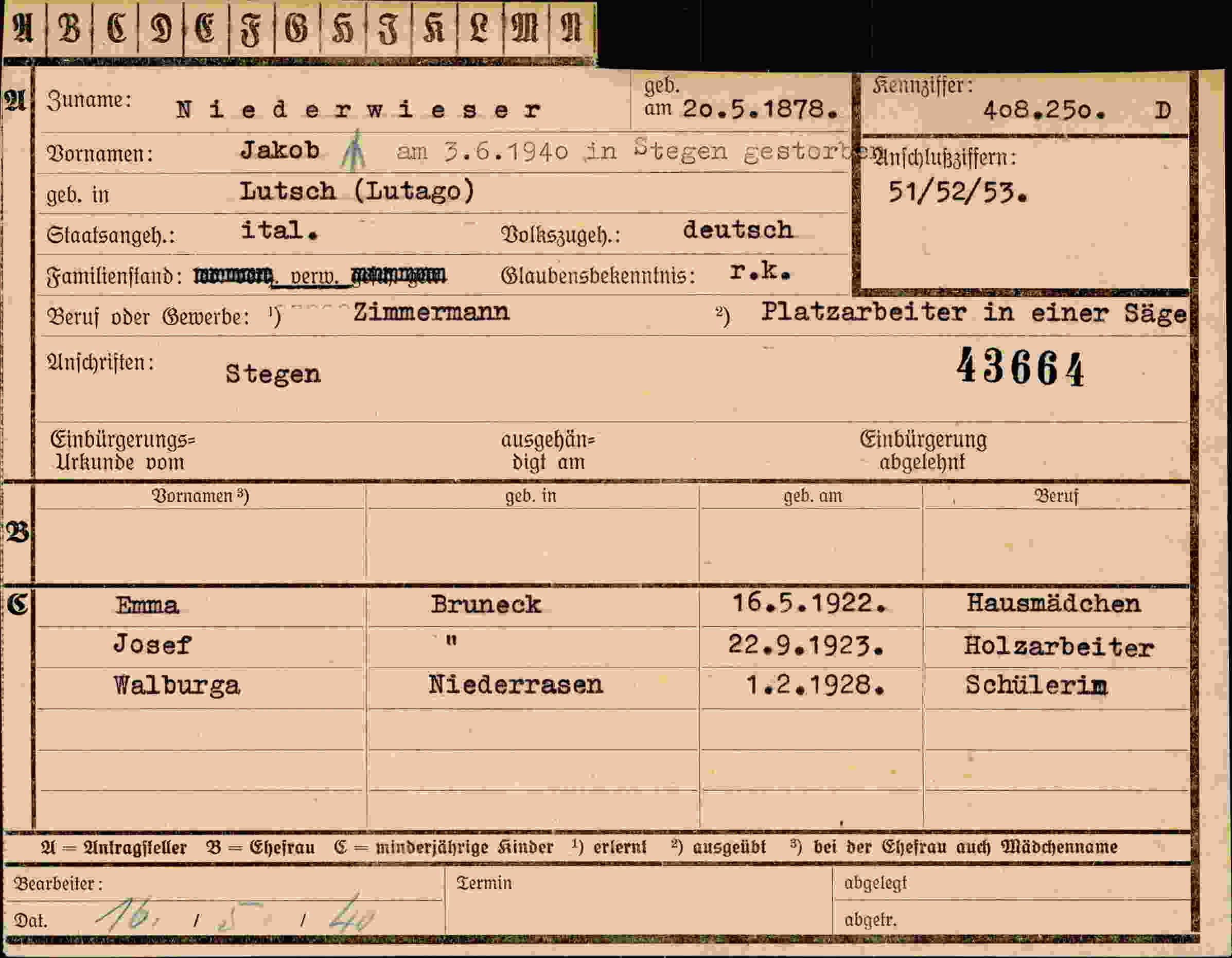This screenshot has height=958, width=1232.
Task: Click the stamped number 43664
Action: (1020, 367)
